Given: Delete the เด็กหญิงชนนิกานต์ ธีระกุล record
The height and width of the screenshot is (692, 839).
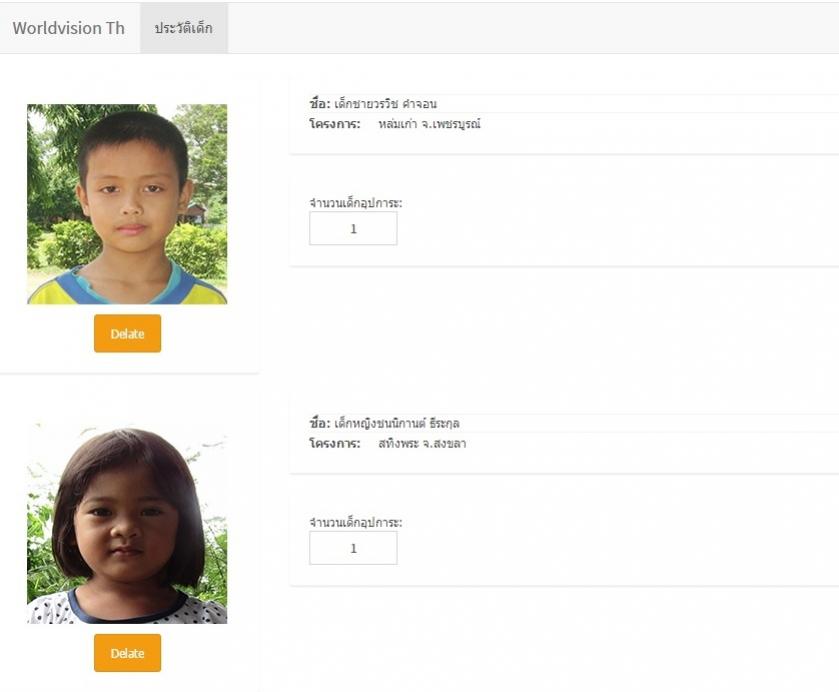Looking at the screenshot, I should pyautogui.click(x=127, y=653).
